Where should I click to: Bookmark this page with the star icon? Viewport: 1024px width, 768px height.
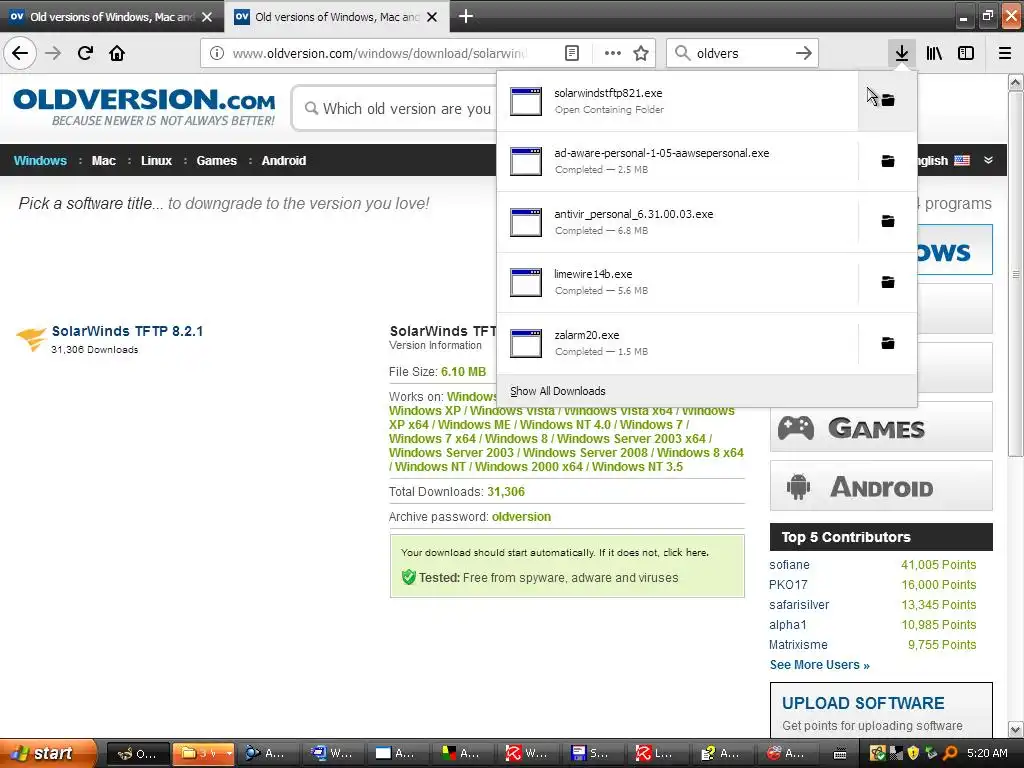coord(641,53)
